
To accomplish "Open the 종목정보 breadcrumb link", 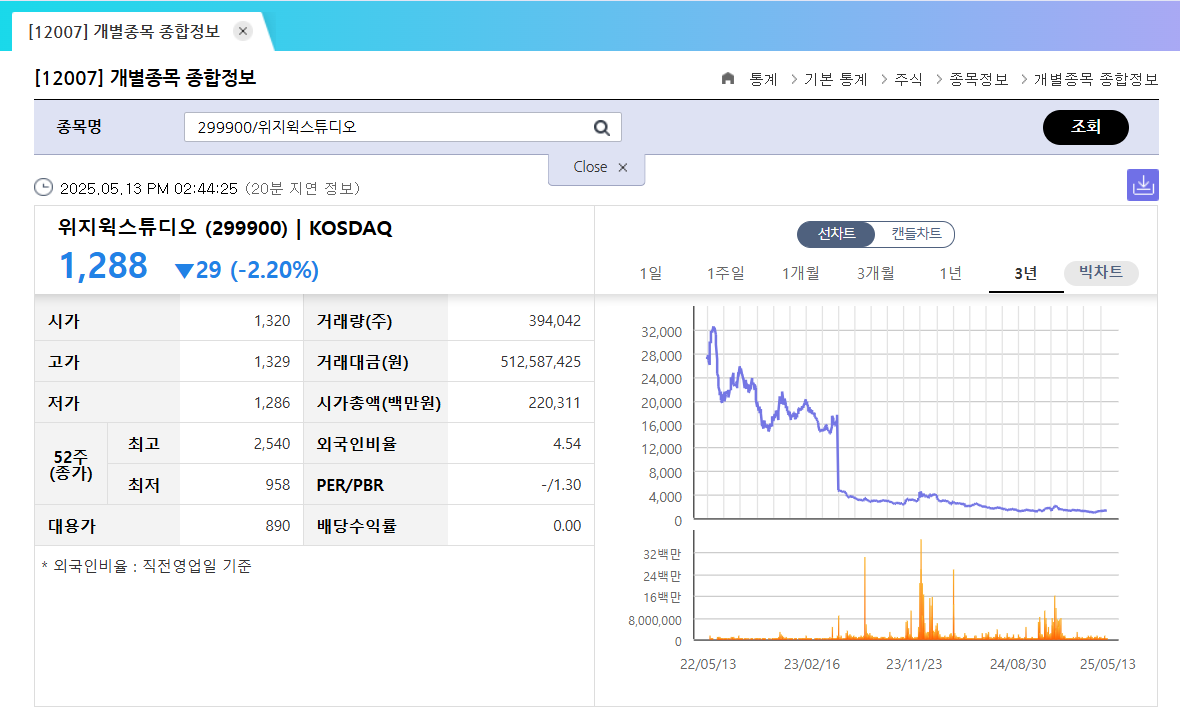I will (x=981, y=79).
